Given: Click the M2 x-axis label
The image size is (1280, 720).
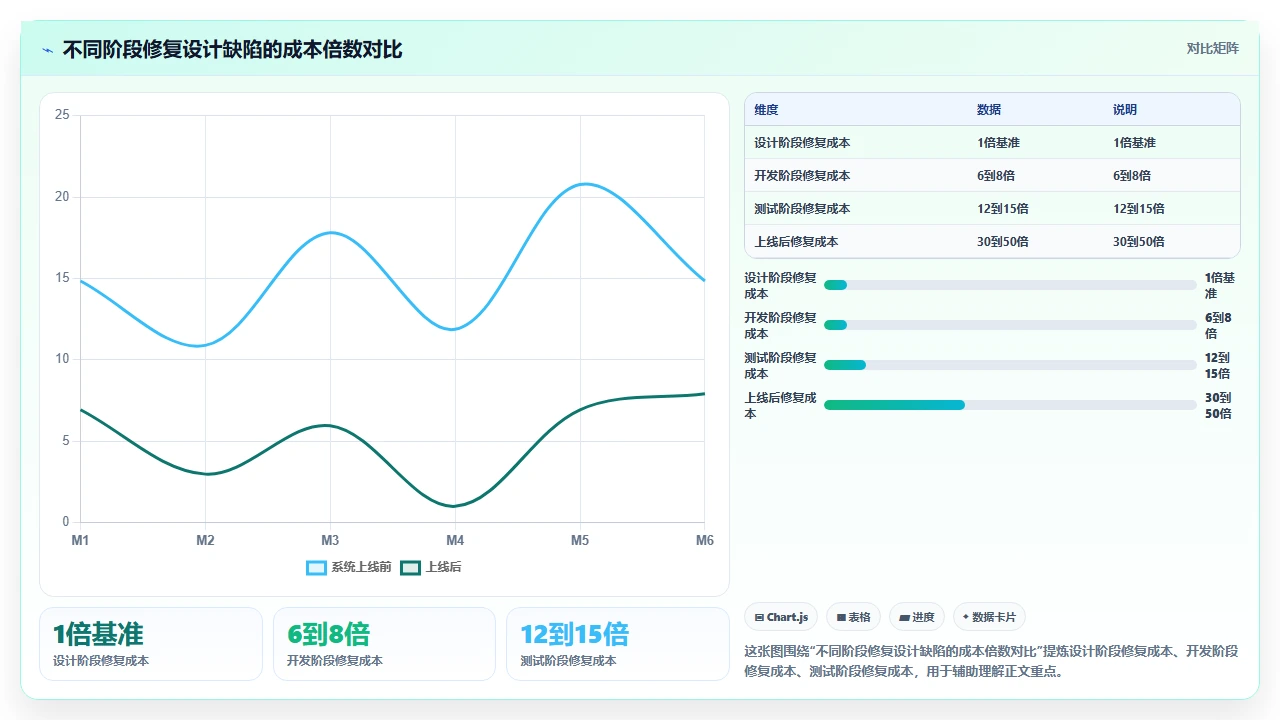Looking at the screenshot, I should point(205,540).
